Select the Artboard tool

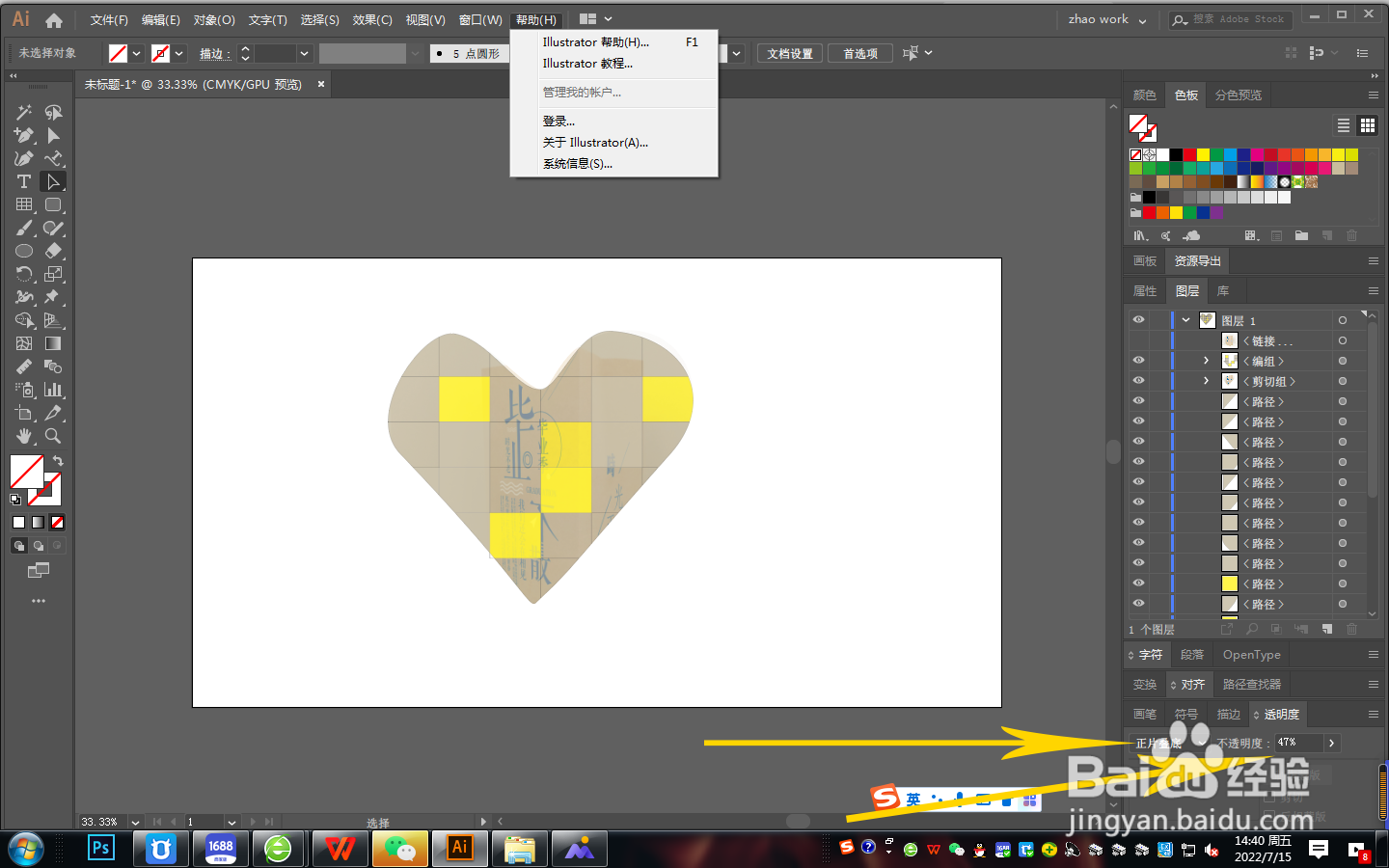24,413
